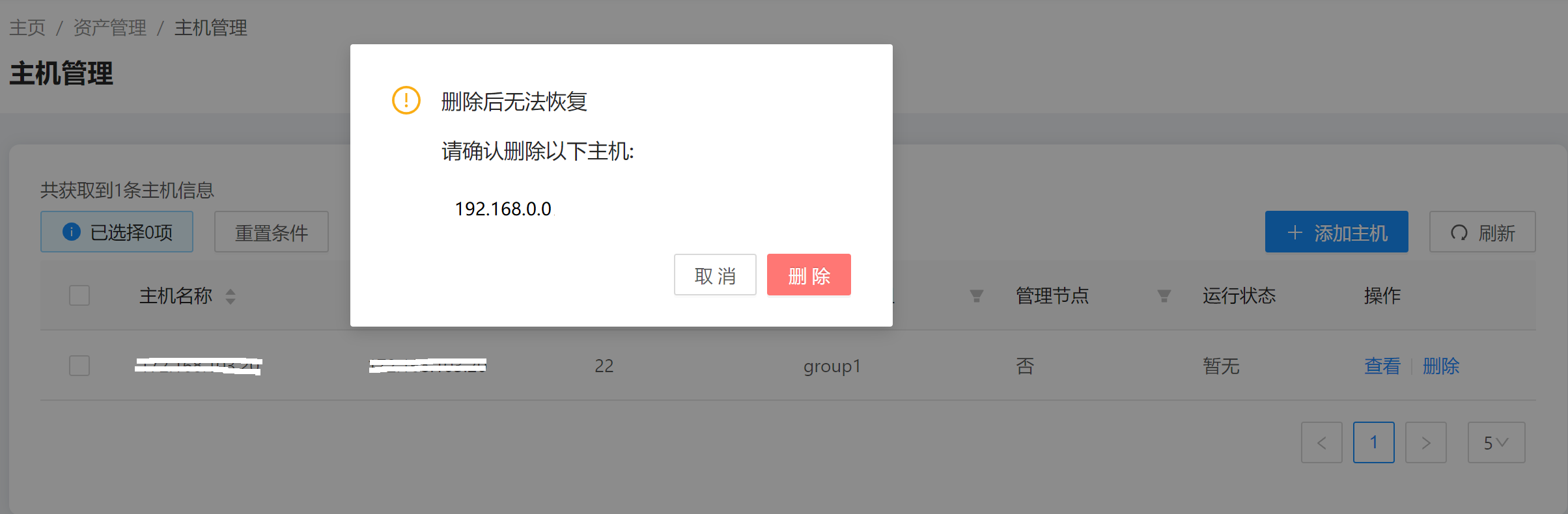Toggle the select-all checkbox in table header

pyautogui.click(x=79, y=296)
